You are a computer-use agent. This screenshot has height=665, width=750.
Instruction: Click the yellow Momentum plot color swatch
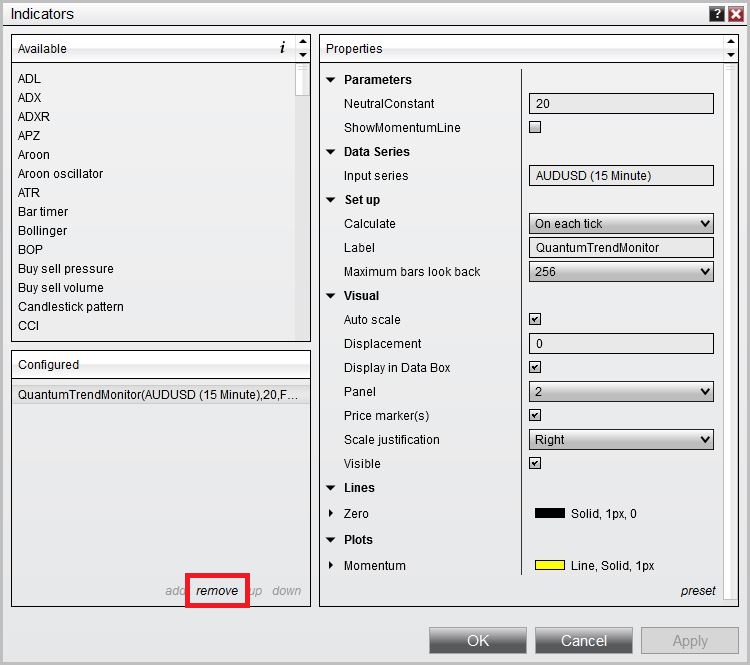click(550, 565)
